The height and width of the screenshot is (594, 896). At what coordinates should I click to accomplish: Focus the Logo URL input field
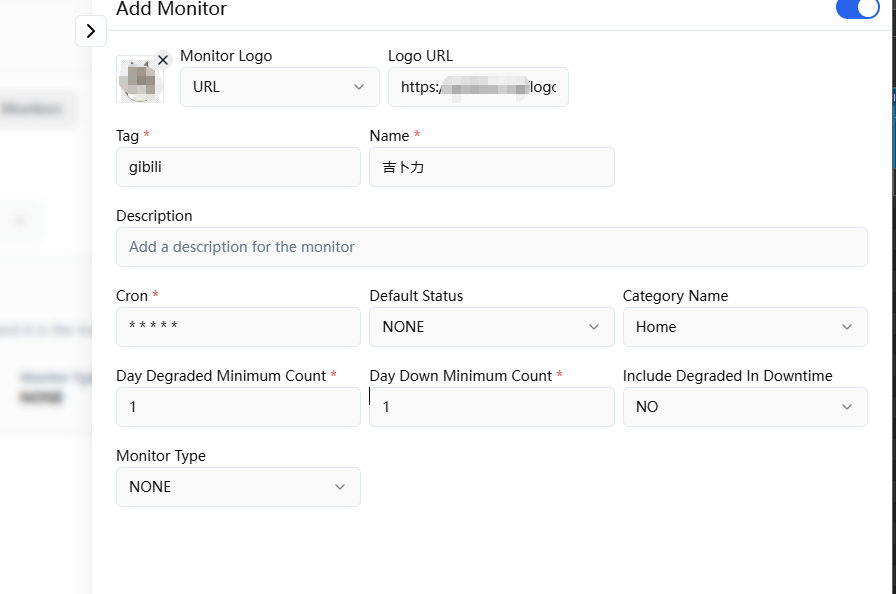478,87
